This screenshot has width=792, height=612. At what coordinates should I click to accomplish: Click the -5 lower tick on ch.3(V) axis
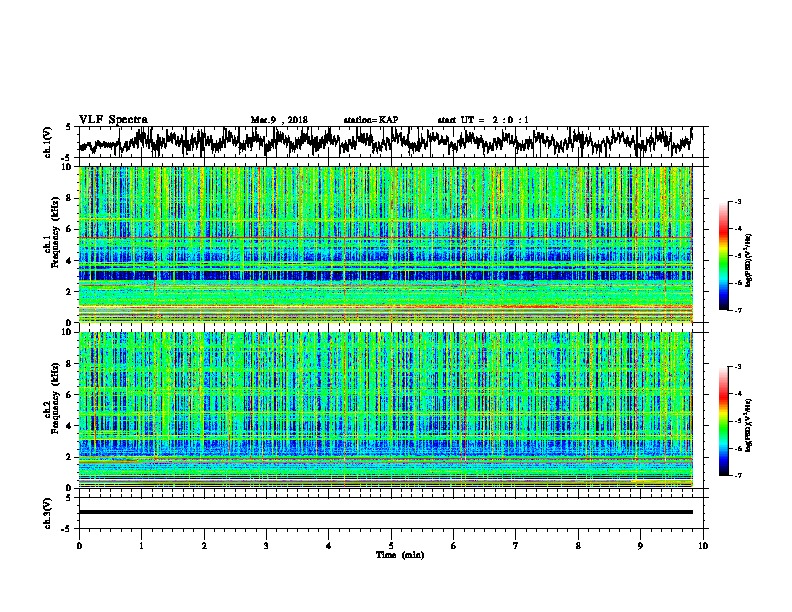click(67, 529)
